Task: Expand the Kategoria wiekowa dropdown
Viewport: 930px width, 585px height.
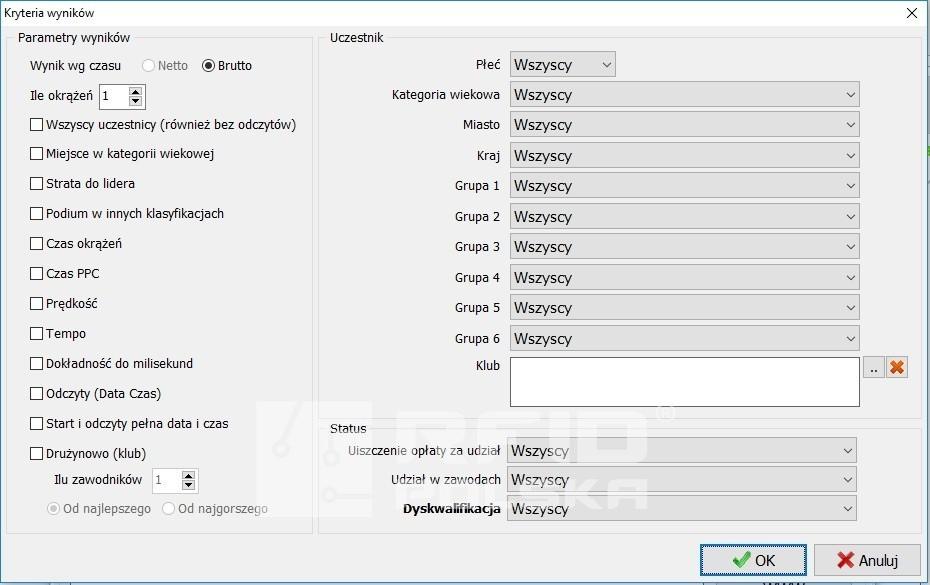Action: [684, 94]
